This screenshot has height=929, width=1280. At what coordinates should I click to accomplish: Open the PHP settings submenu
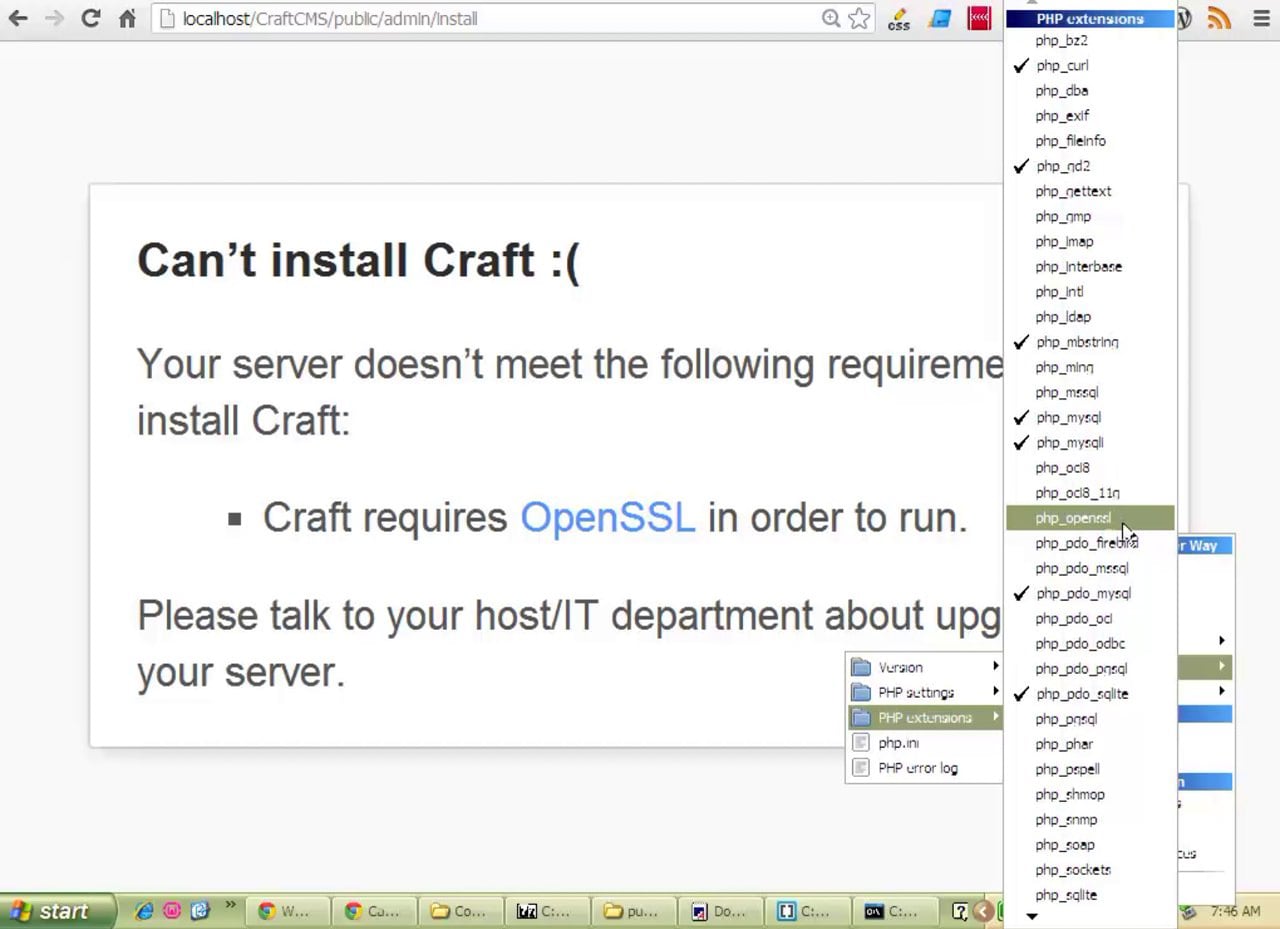(924, 692)
